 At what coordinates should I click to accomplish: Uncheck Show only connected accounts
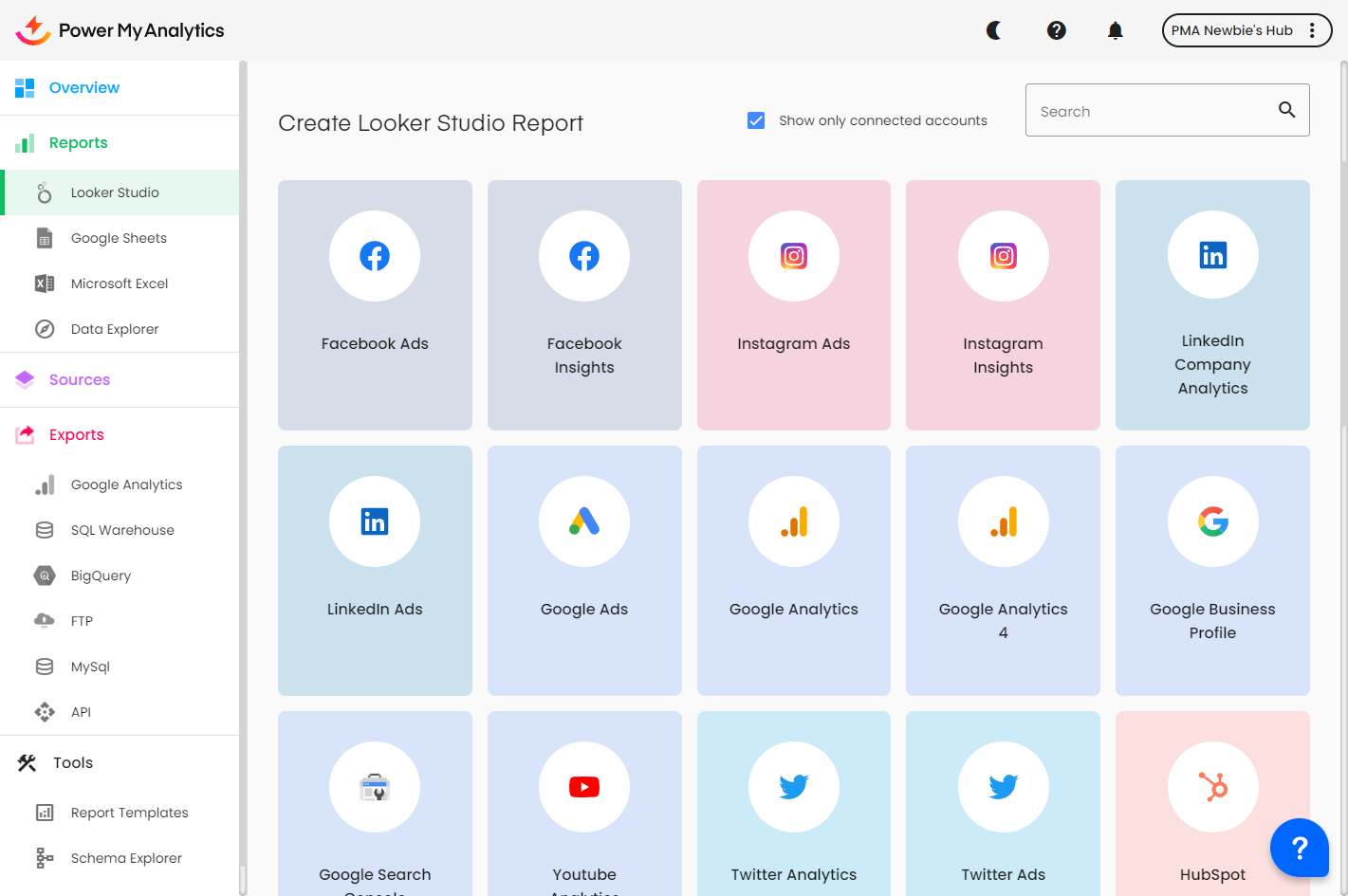pyautogui.click(x=756, y=120)
